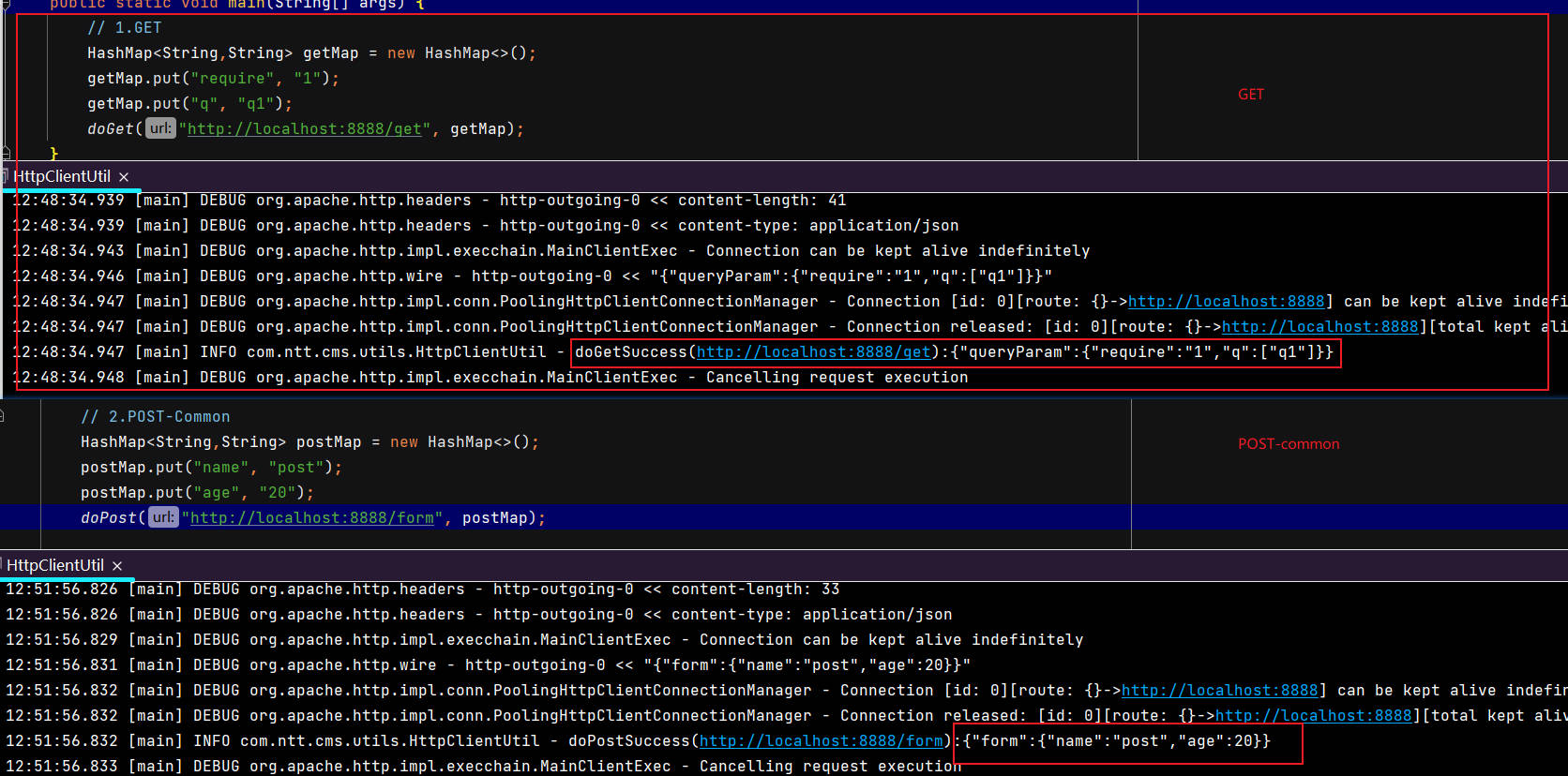Viewport: 1568px width, 776px height.
Task: Click the getMap argument in the doGet call
Action: point(478,128)
